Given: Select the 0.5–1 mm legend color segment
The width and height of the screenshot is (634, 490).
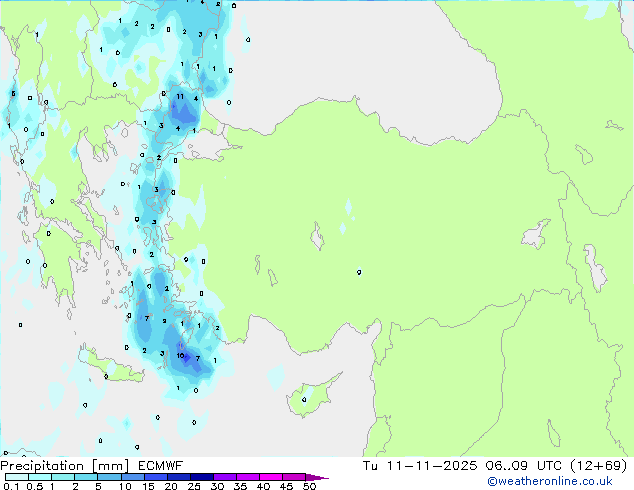Looking at the screenshot, I should pos(40,477).
